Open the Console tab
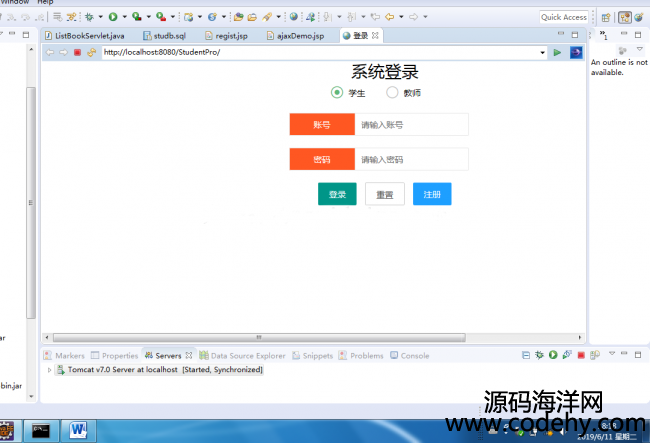 [x=410, y=356]
